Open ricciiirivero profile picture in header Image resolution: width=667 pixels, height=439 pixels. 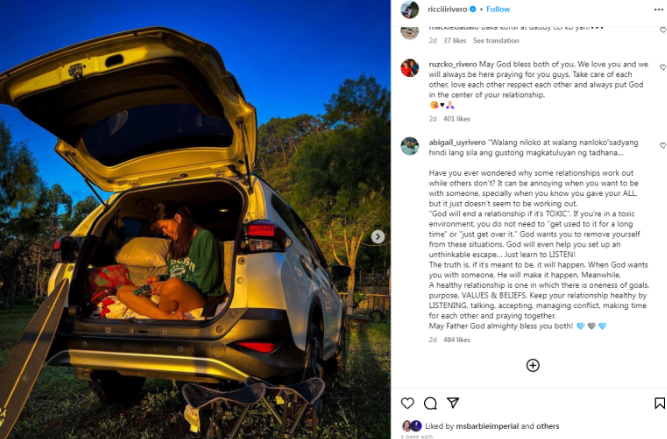(x=410, y=9)
